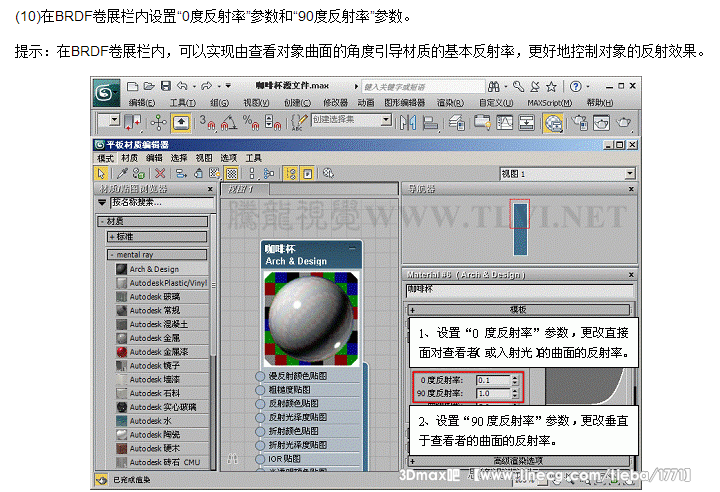Open the 模式 menu in material editor
720x492 pixels.
coord(105,158)
